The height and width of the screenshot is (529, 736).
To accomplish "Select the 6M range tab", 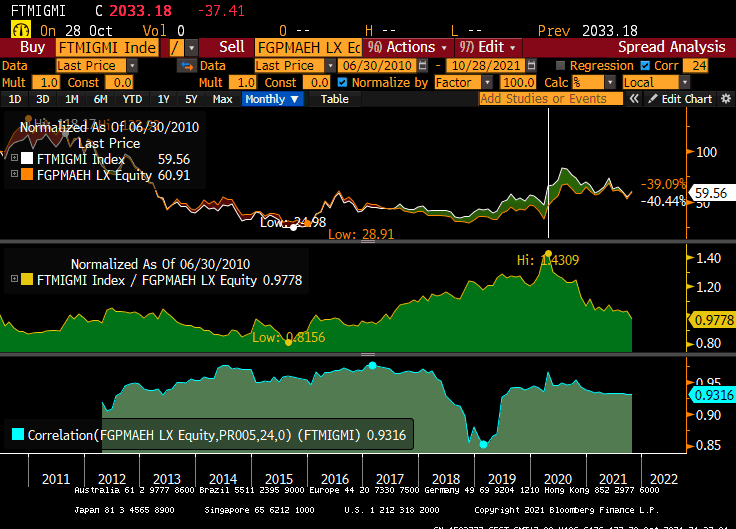I will pyautogui.click(x=100, y=99).
